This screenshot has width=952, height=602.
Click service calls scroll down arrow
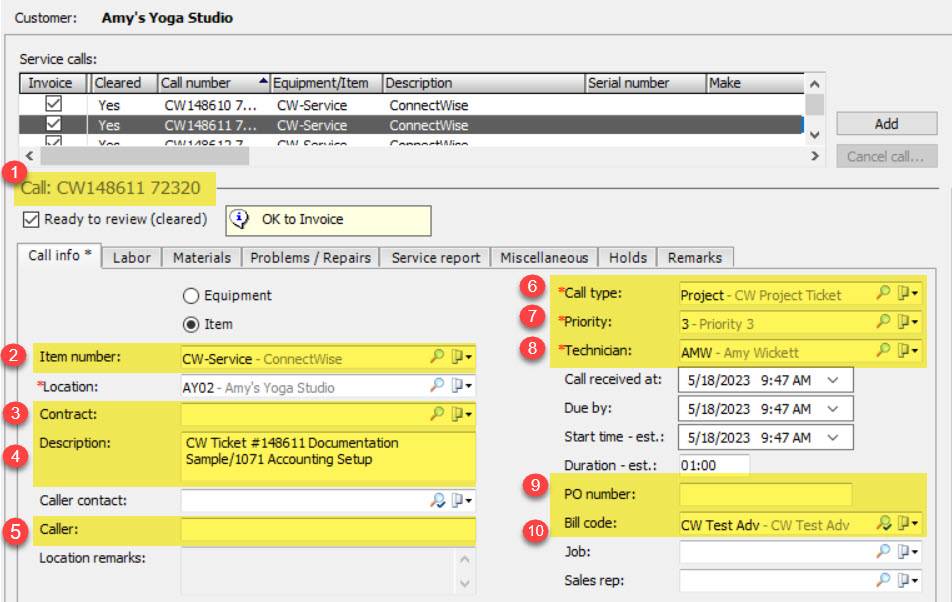(815, 135)
